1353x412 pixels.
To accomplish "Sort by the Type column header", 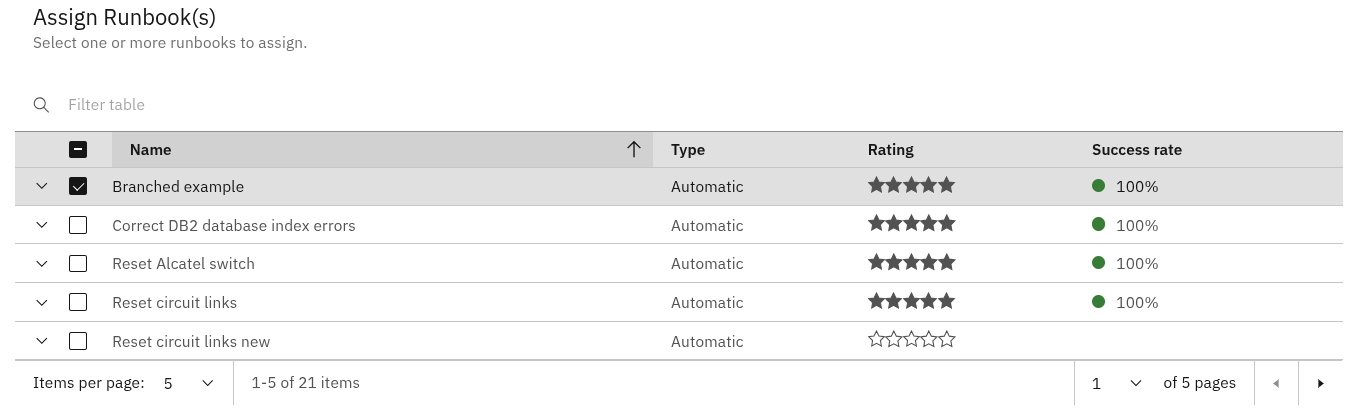I will pyautogui.click(x=688, y=150).
